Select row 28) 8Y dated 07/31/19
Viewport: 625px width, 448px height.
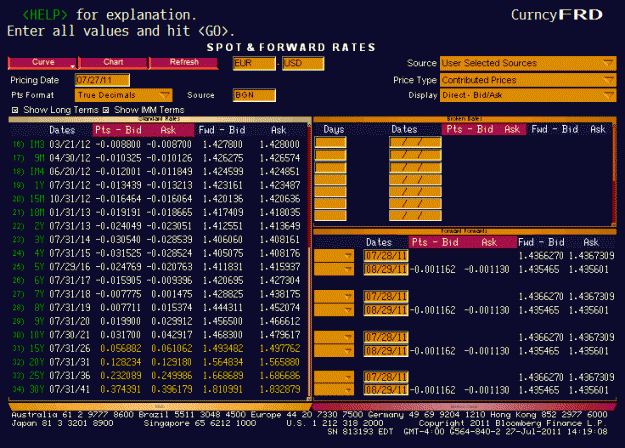tap(158, 307)
